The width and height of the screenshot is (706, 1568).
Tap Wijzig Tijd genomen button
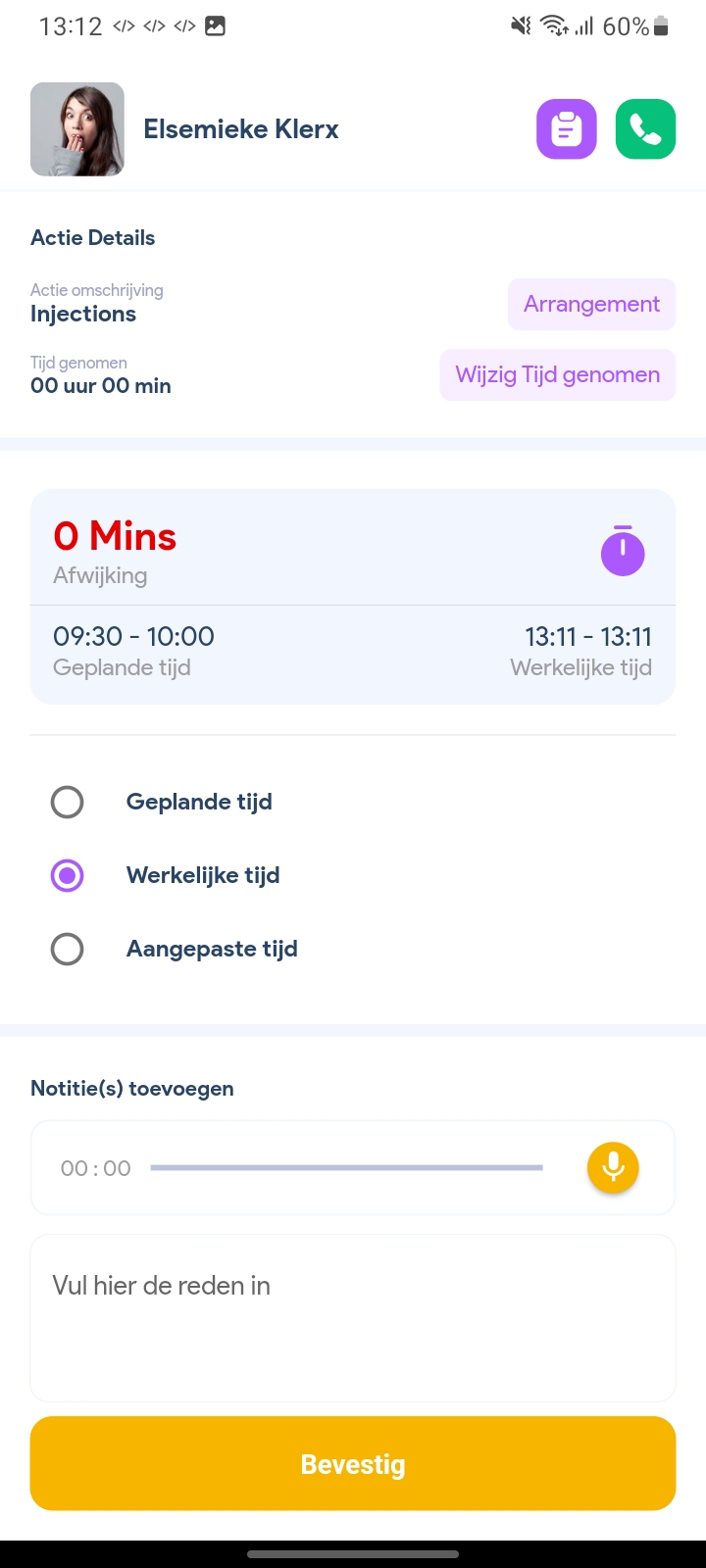(x=557, y=374)
